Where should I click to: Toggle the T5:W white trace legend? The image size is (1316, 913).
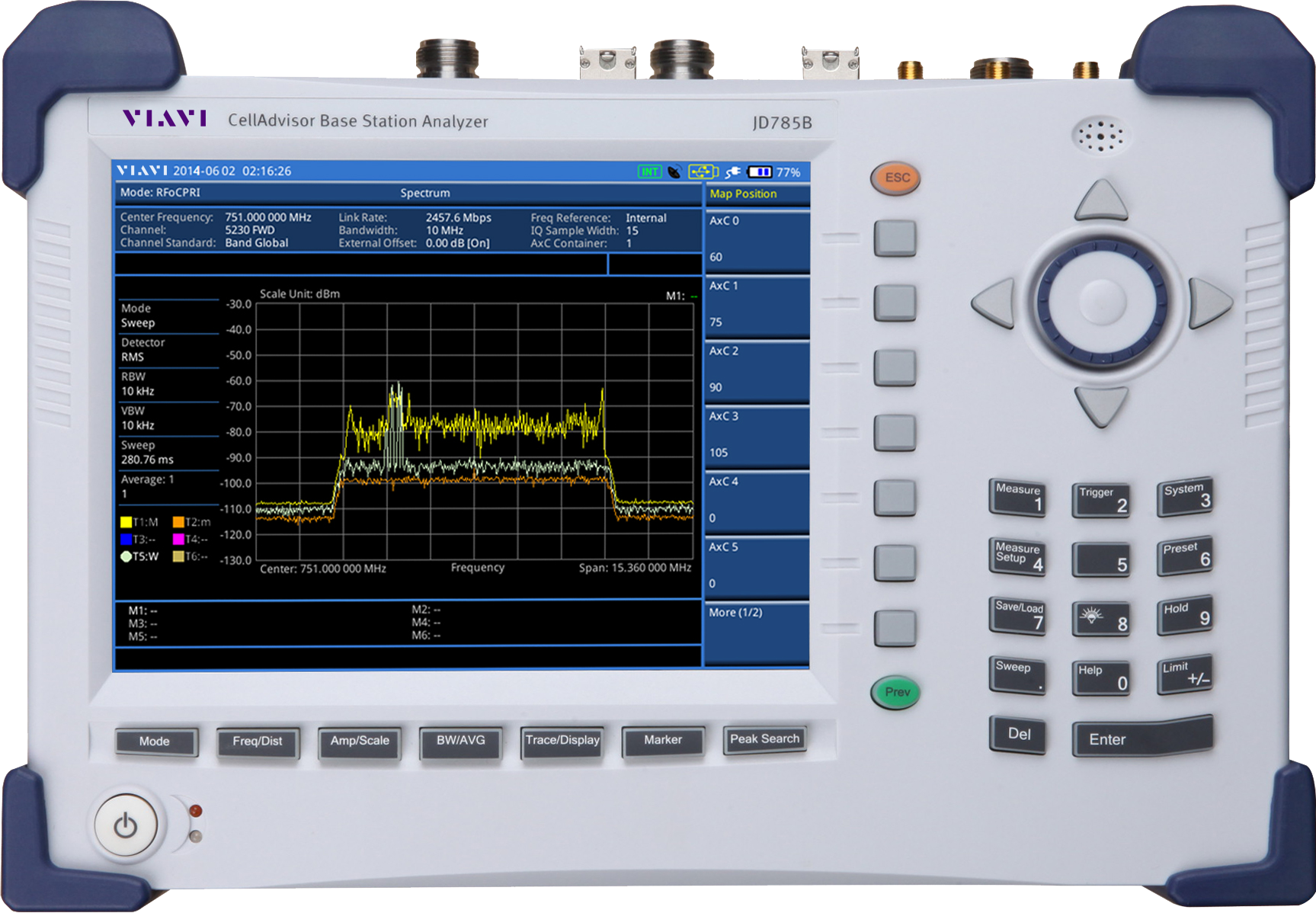(139, 556)
